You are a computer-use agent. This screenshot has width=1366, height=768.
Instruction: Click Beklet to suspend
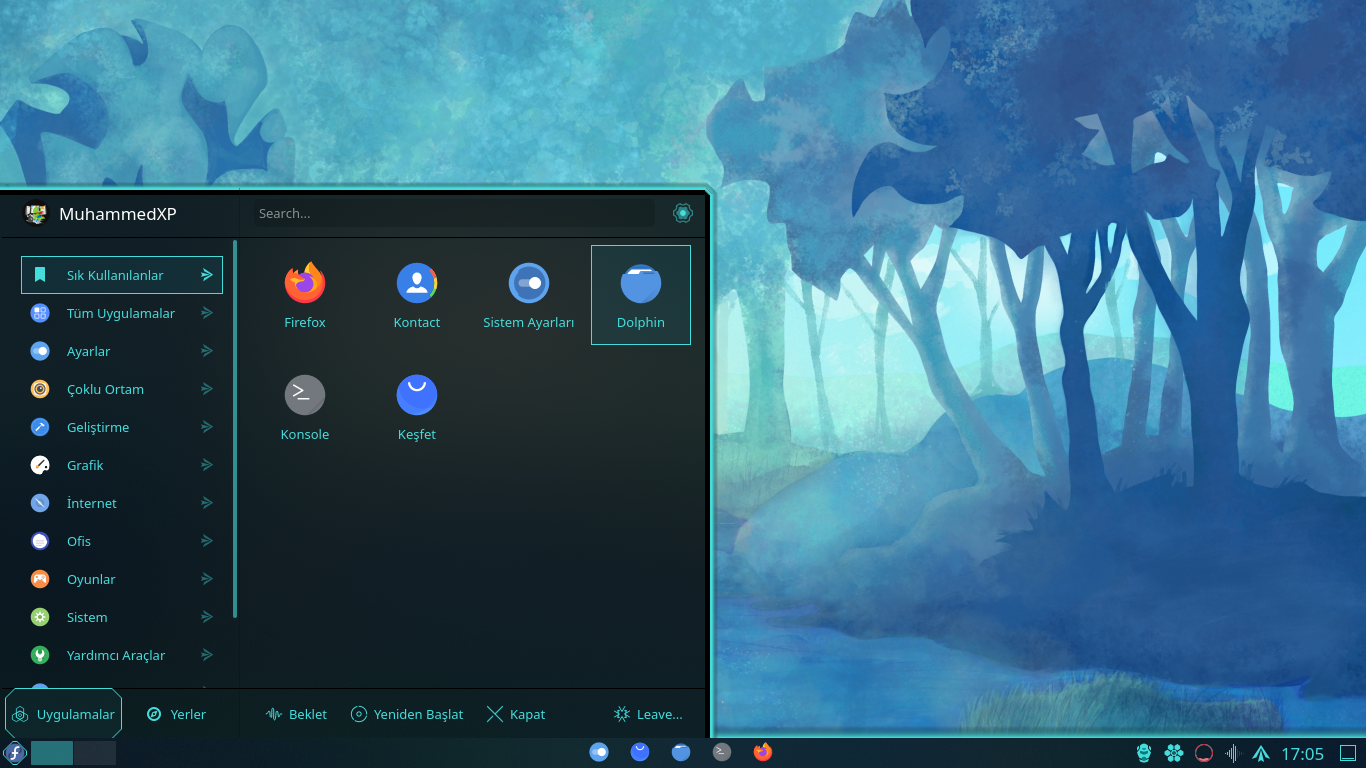pos(296,714)
